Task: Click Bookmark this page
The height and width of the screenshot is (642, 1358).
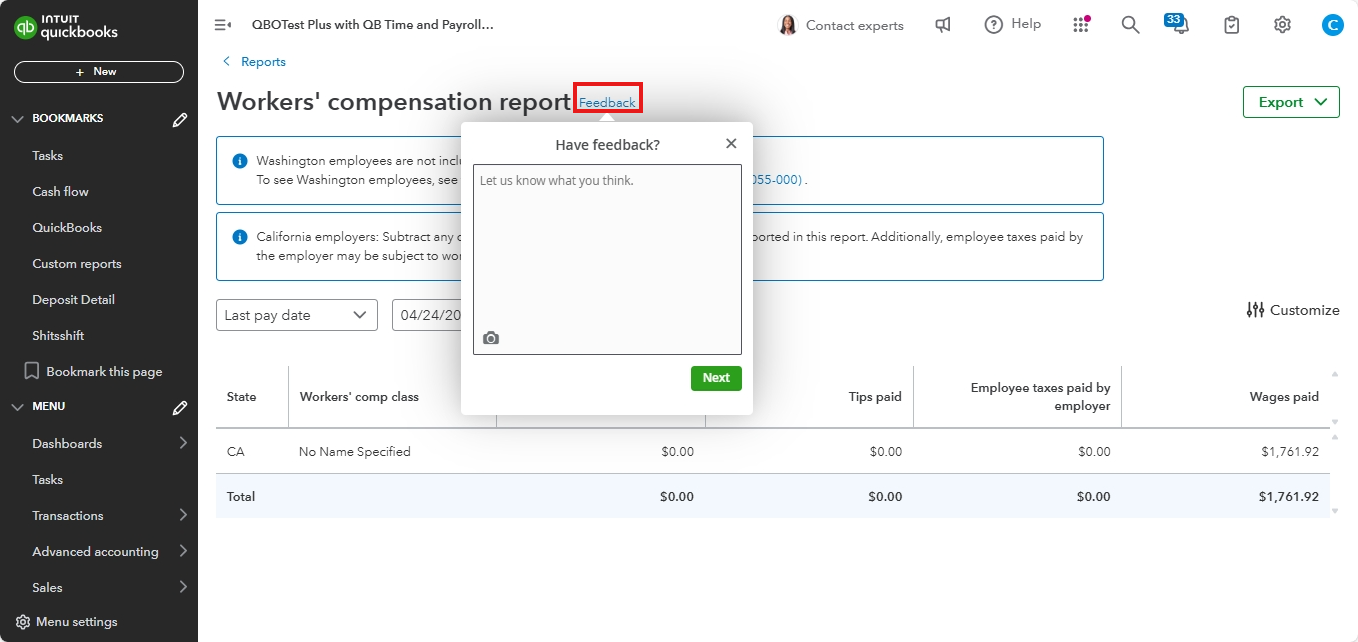Action: point(93,372)
